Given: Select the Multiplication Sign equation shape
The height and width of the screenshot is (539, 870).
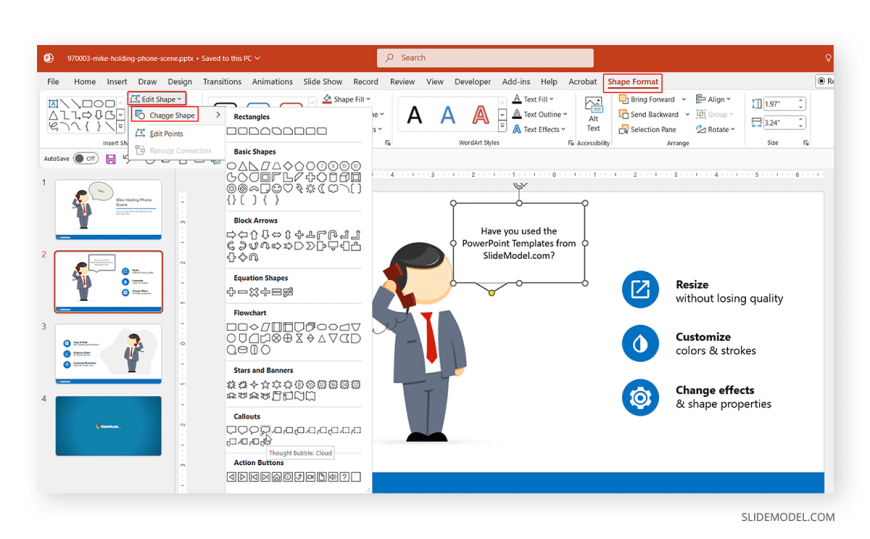Looking at the screenshot, I should (x=254, y=292).
